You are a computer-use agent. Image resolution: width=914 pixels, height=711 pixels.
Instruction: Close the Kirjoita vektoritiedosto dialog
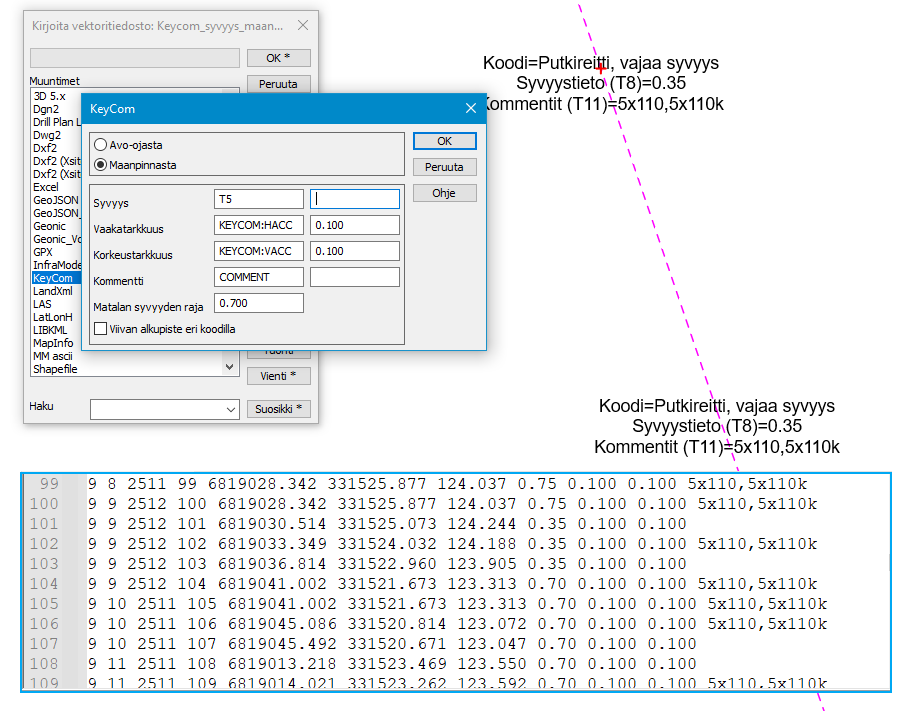(303, 26)
